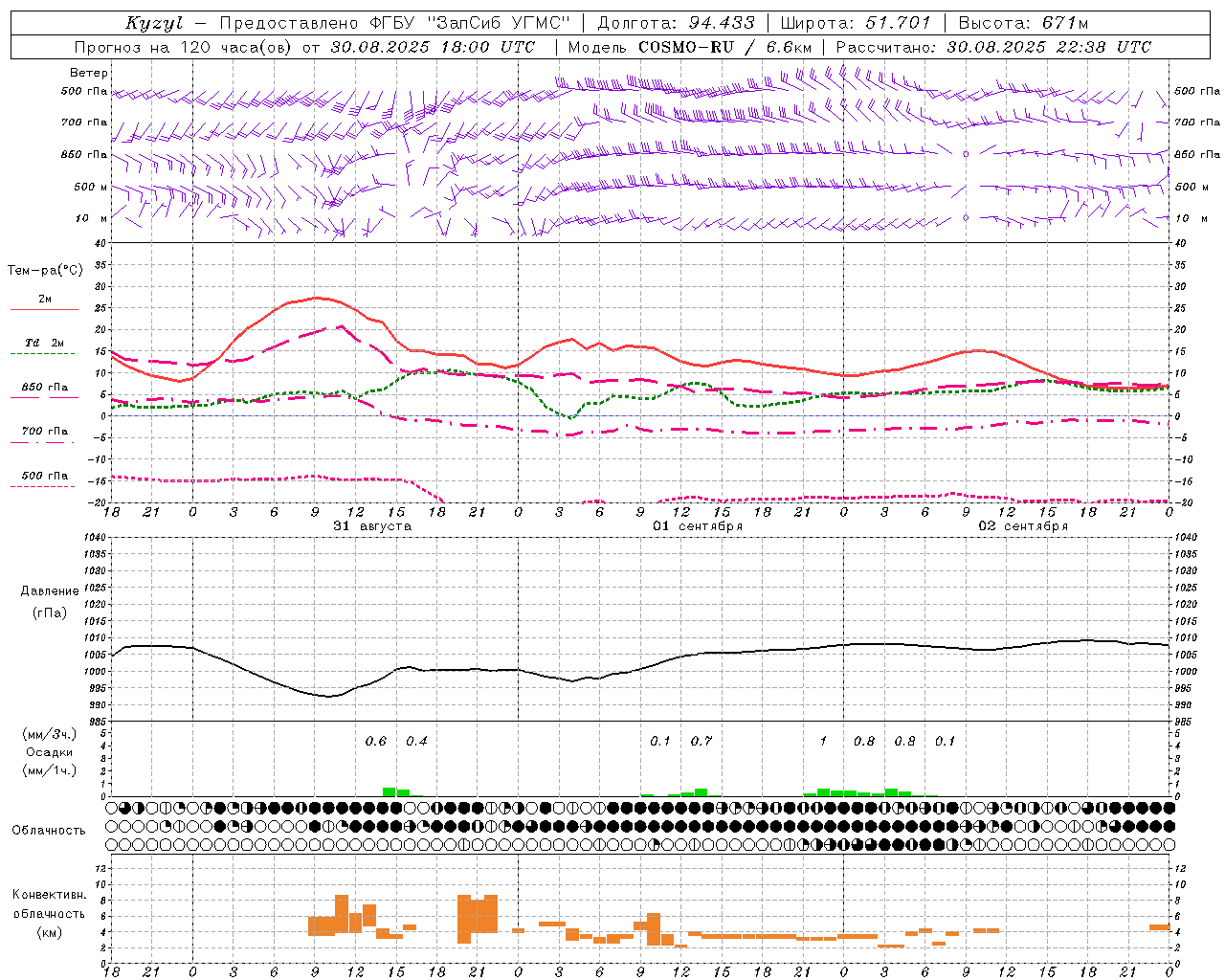
Task: Click the dotted line sample under temperature '500 гПа'
Action: click(42, 487)
